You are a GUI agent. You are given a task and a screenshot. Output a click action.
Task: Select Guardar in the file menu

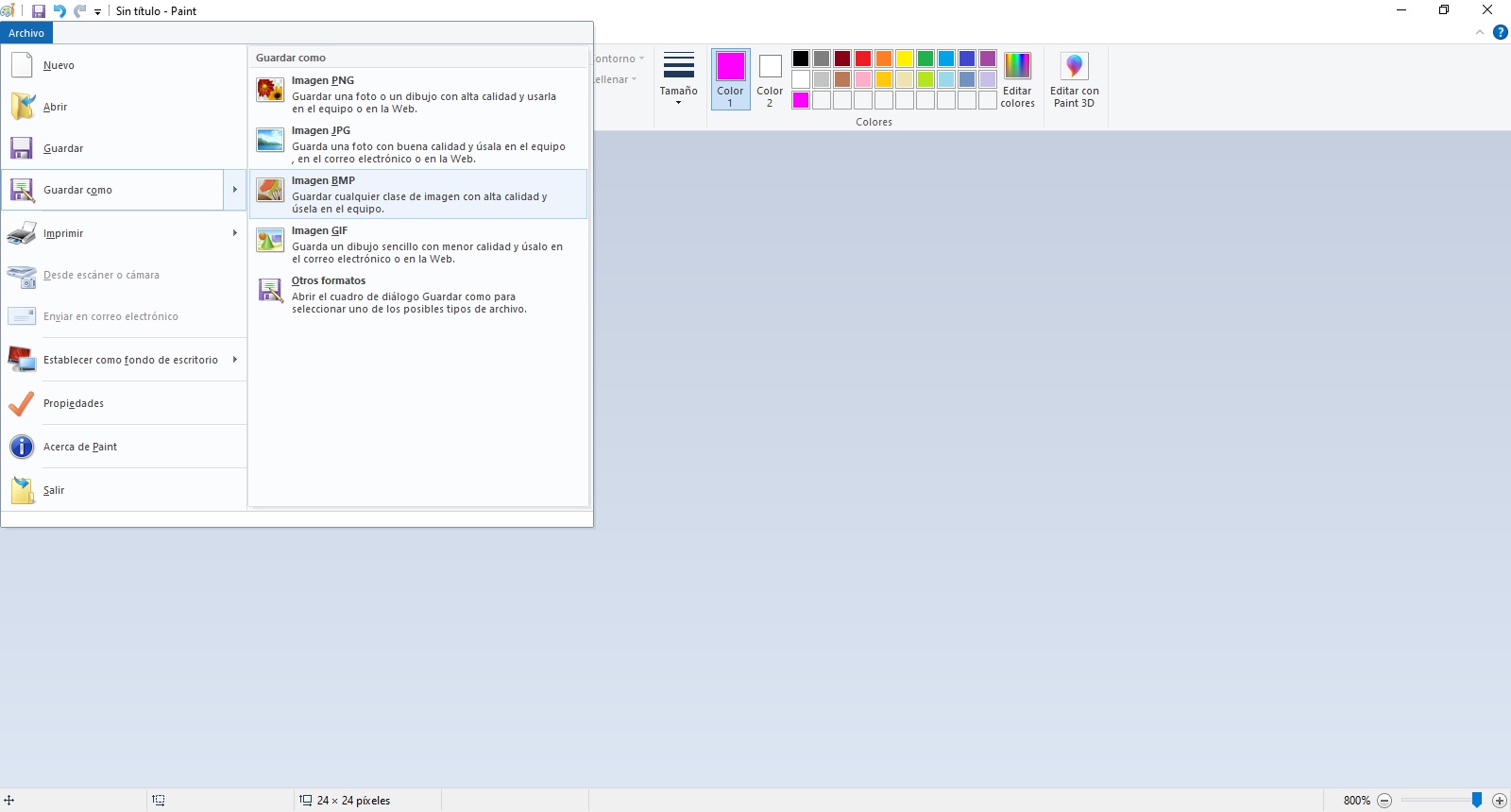(124, 148)
